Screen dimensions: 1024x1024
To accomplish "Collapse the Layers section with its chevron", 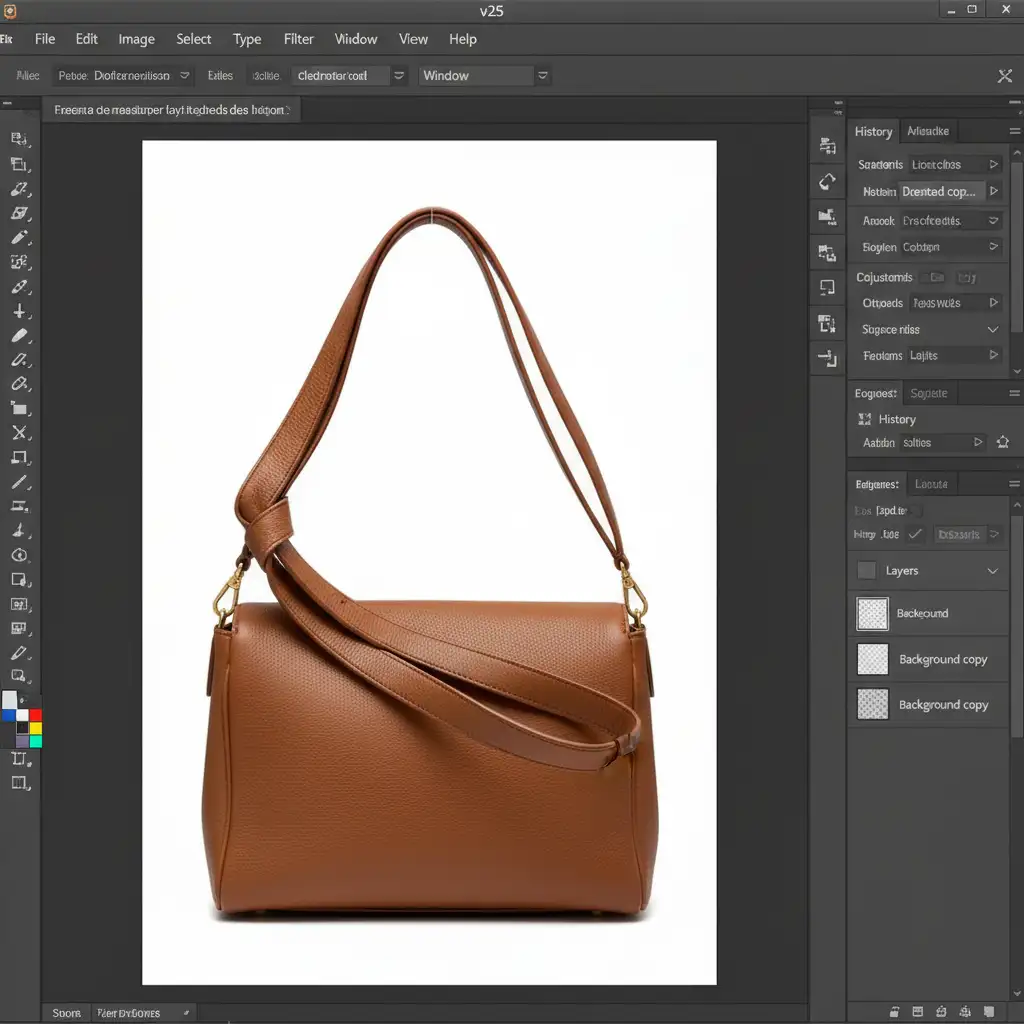I will 993,571.
